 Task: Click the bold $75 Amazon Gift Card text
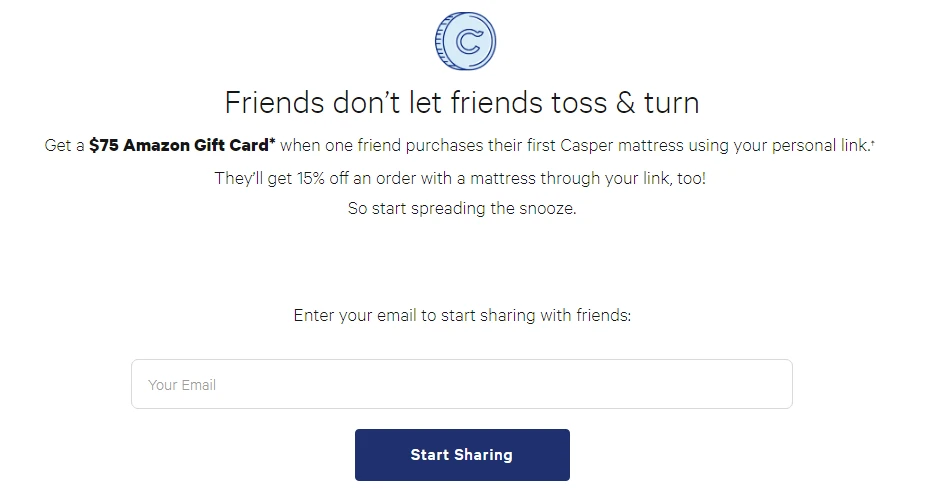(178, 145)
